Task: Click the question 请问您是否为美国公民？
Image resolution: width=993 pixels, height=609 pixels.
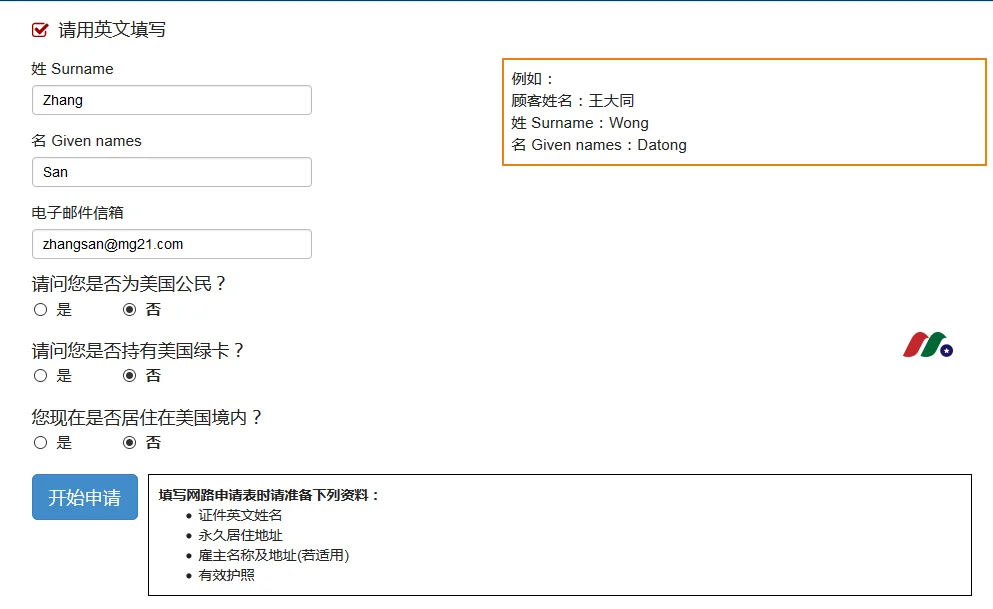Action: point(130,284)
